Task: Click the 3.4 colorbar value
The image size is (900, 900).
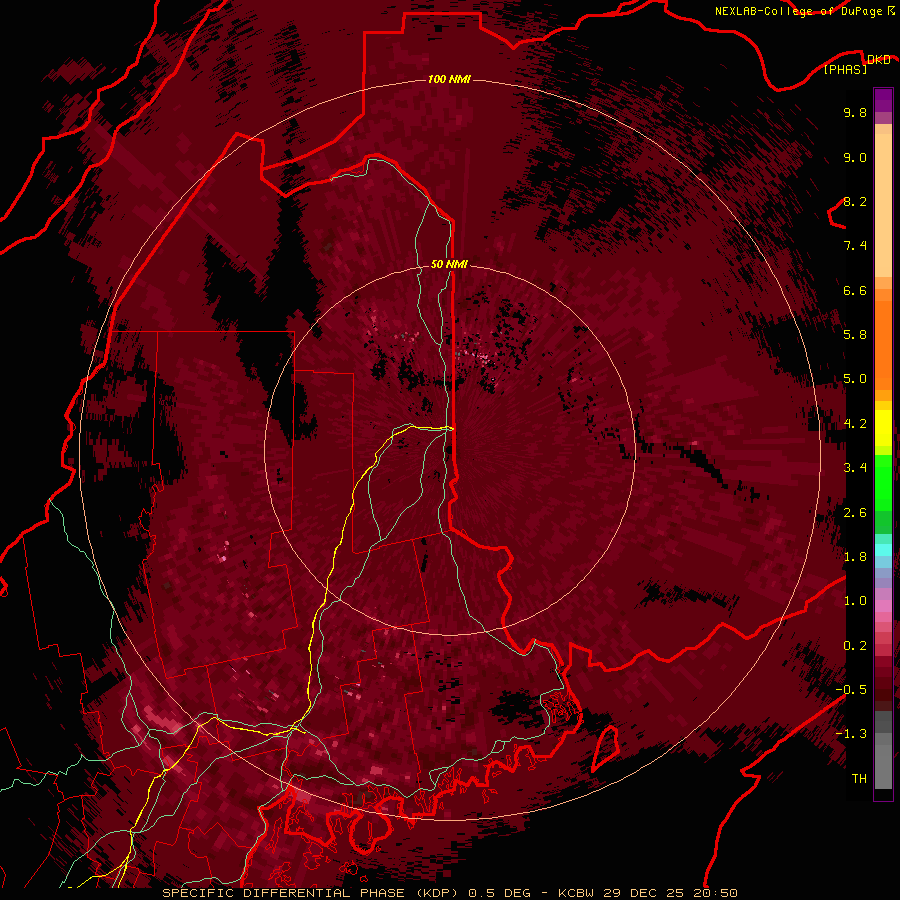Action: [855, 468]
